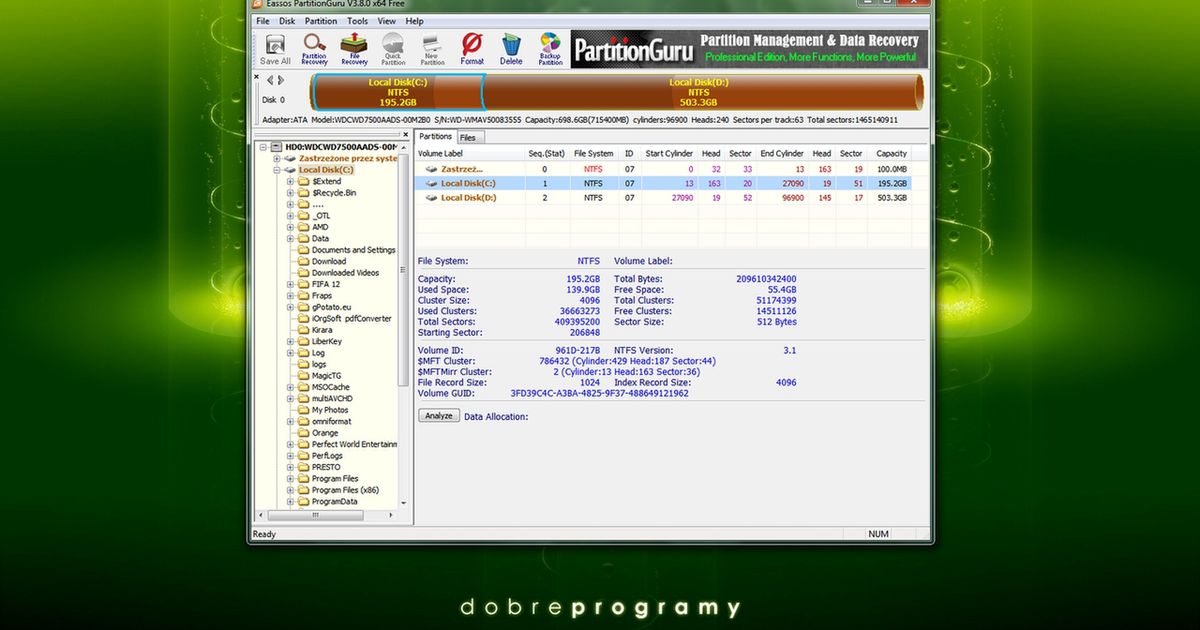Open the Tools menu

(x=357, y=21)
